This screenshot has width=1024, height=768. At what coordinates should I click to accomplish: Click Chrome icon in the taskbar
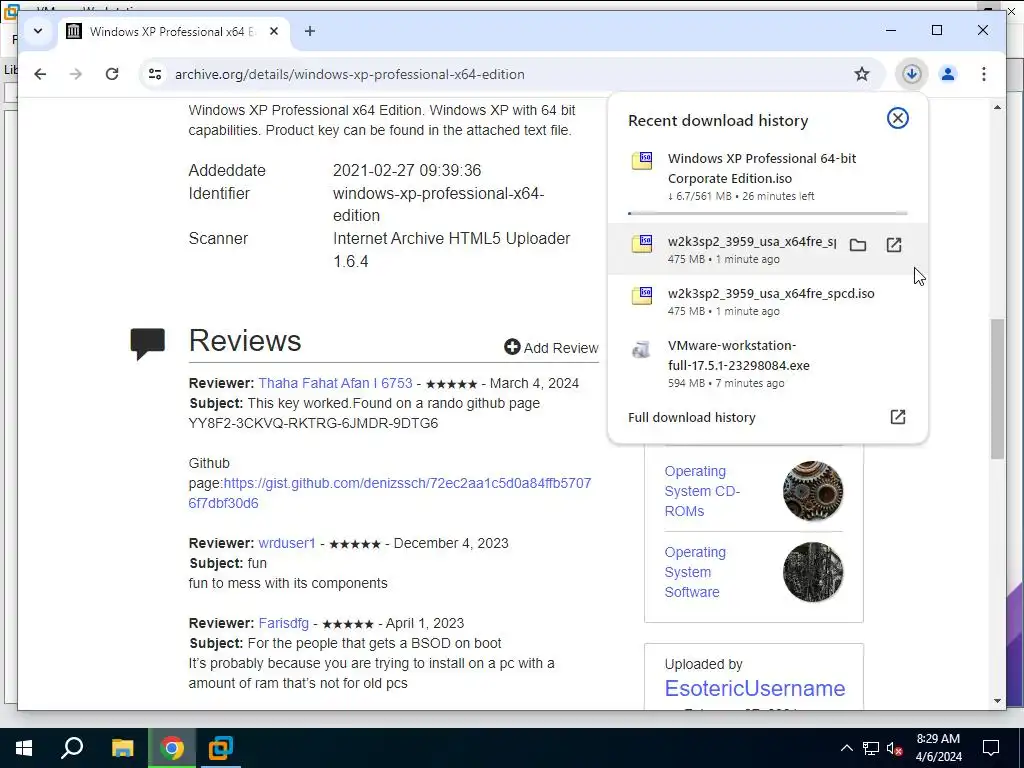(172, 748)
